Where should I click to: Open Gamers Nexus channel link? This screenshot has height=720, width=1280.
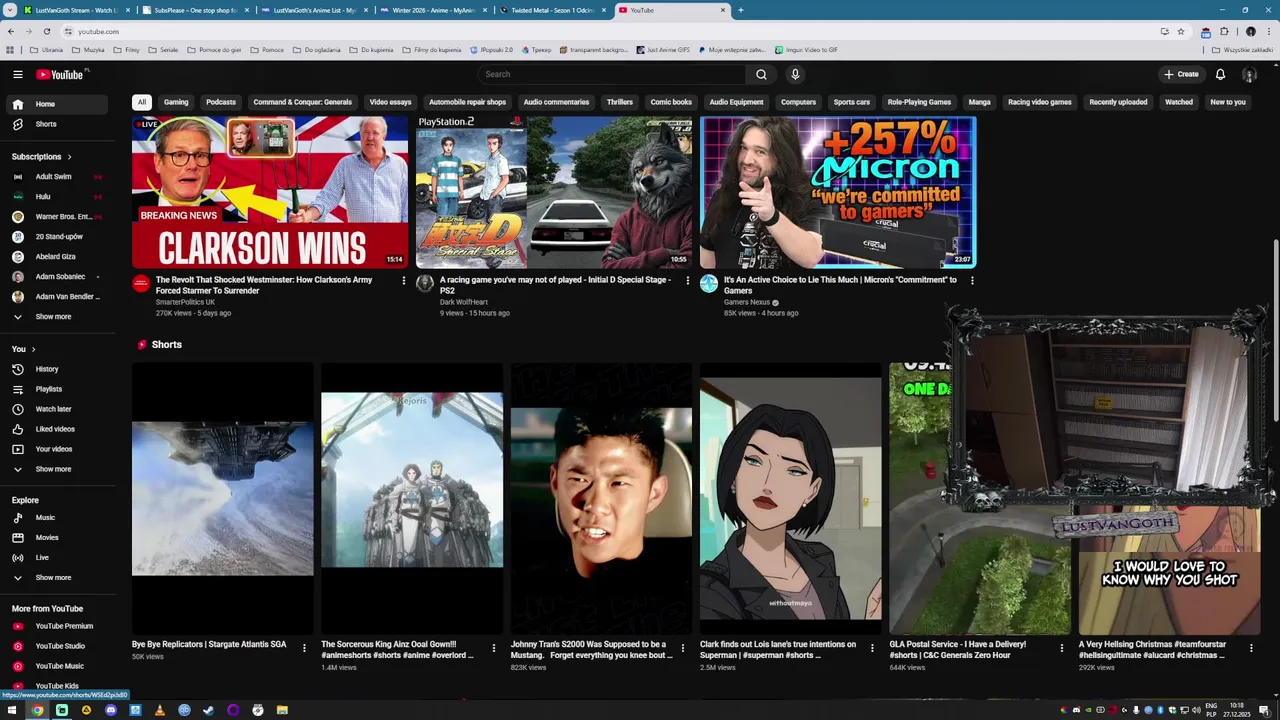click(747, 302)
